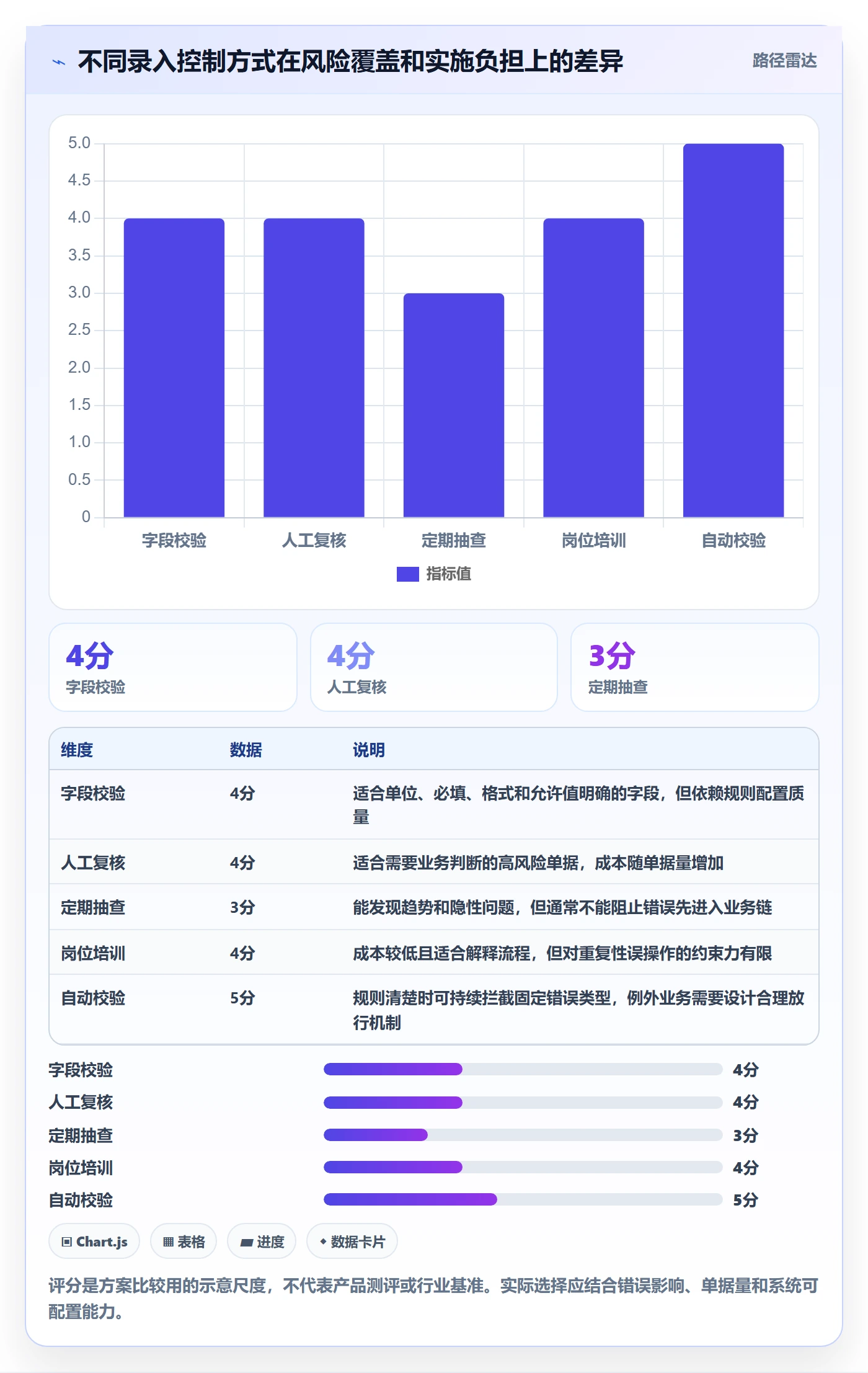Click the 人工复核 bar in chart

pyautogui.click(x=314, y=368)
